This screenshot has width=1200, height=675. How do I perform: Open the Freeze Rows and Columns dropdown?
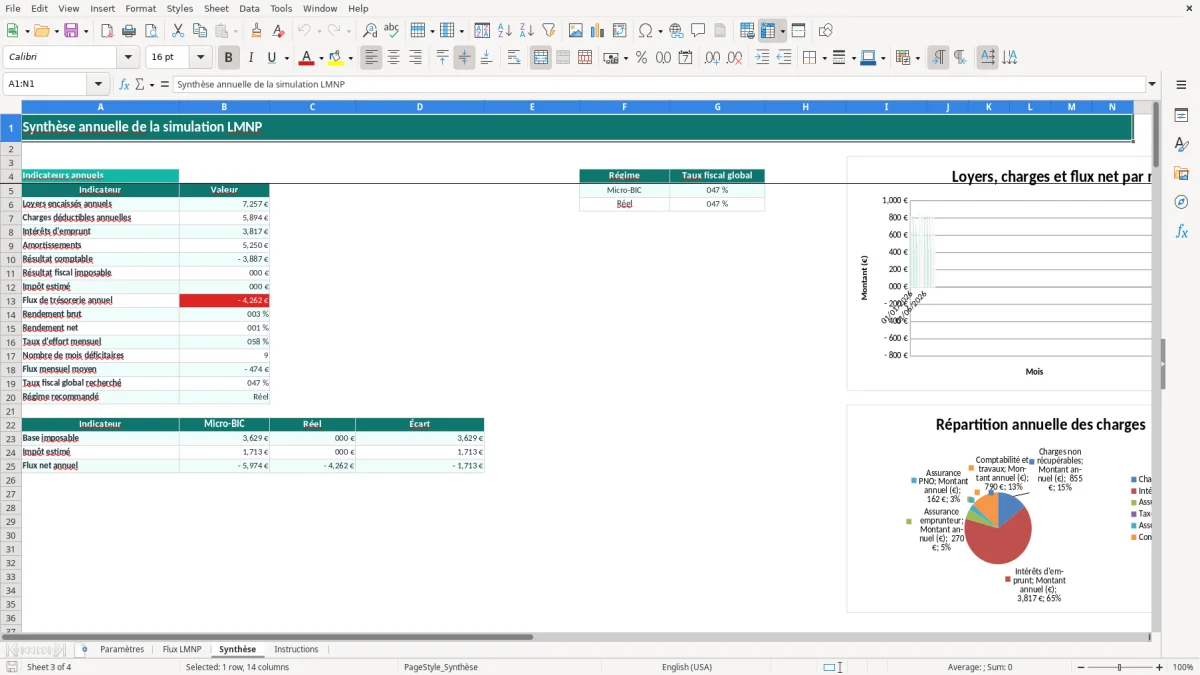coord(783,31)
